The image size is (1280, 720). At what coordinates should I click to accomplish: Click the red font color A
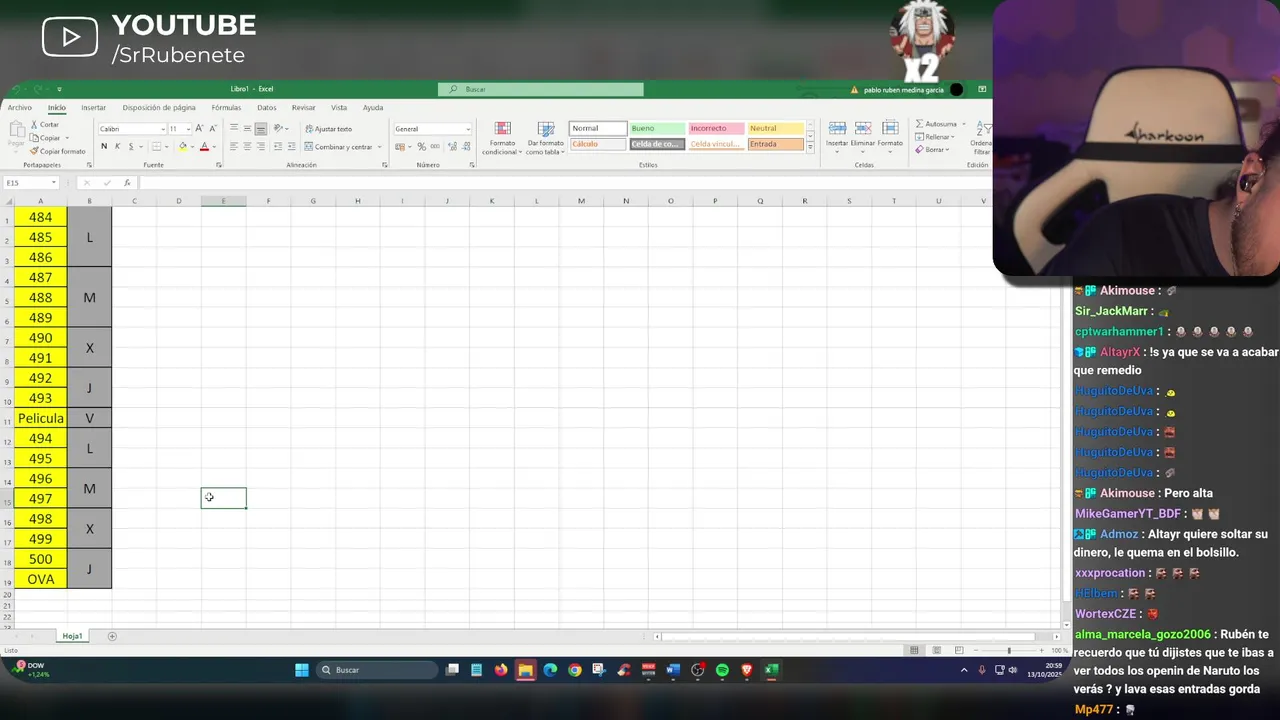pos(205,146)
